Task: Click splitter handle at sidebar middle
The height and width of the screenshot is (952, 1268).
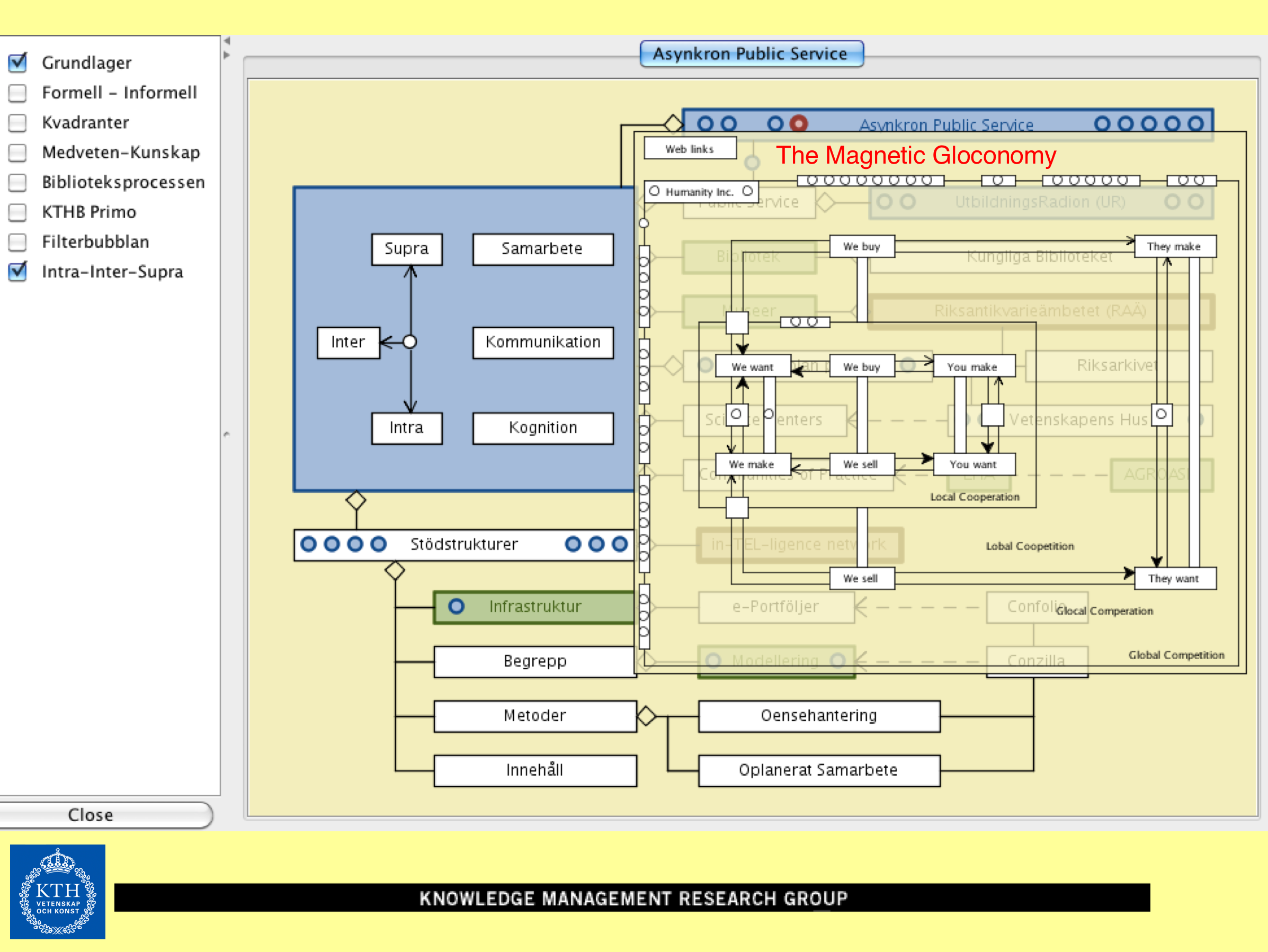Action: [227, 435]
